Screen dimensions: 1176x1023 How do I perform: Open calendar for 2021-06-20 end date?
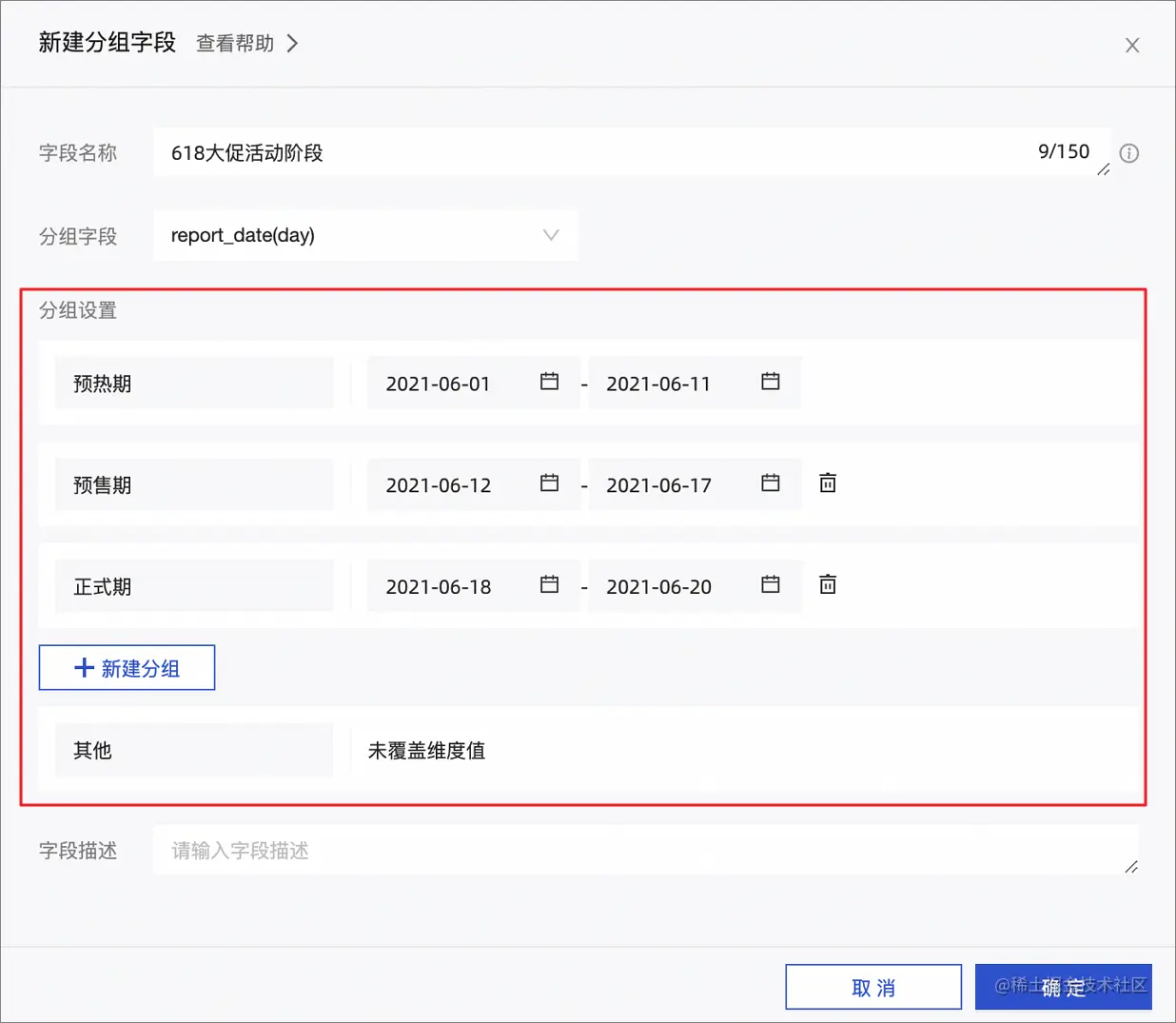tap(771, 584)
